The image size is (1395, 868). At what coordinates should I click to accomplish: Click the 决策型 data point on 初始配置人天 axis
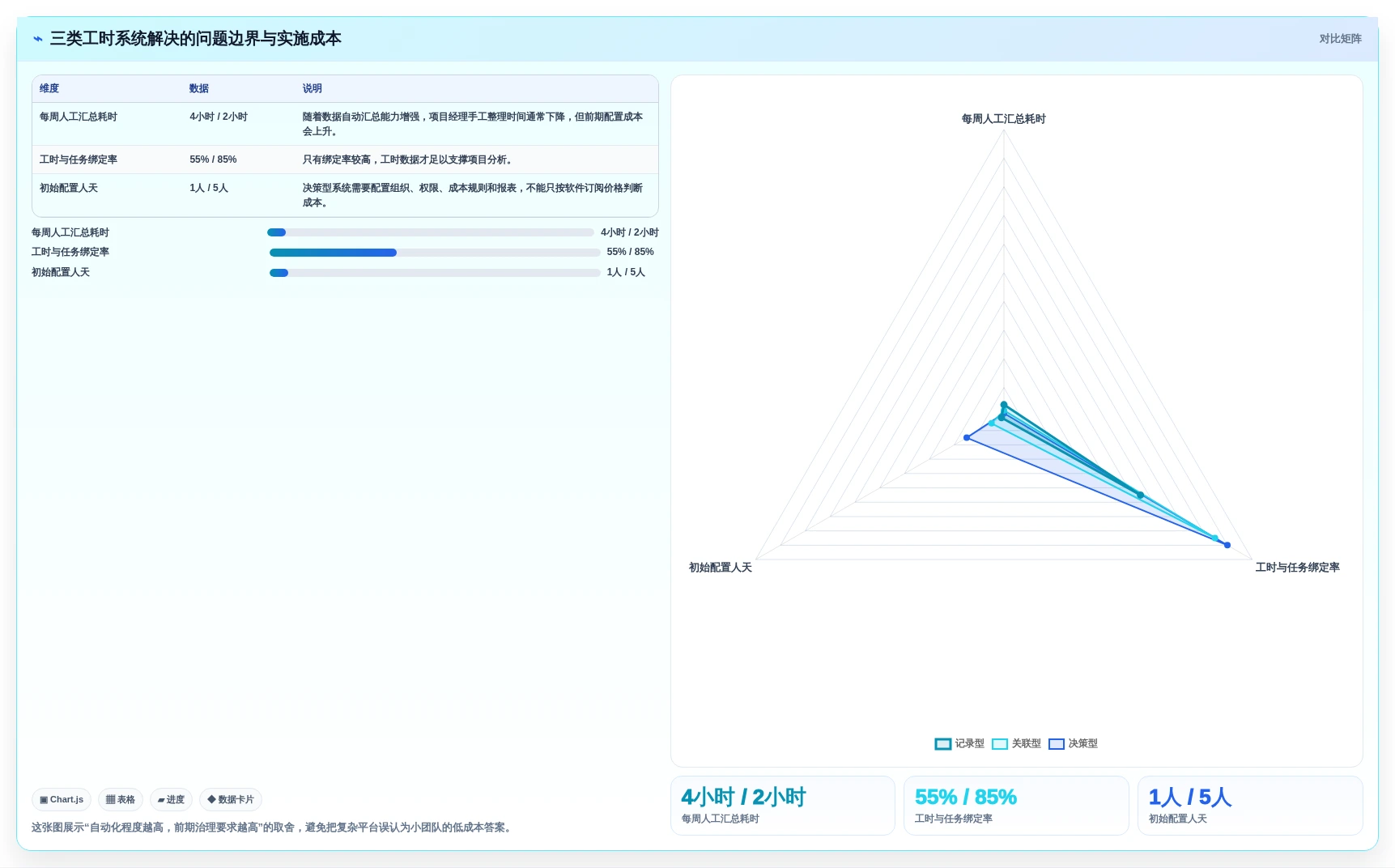pyautogui.click(x=967, y=438)
